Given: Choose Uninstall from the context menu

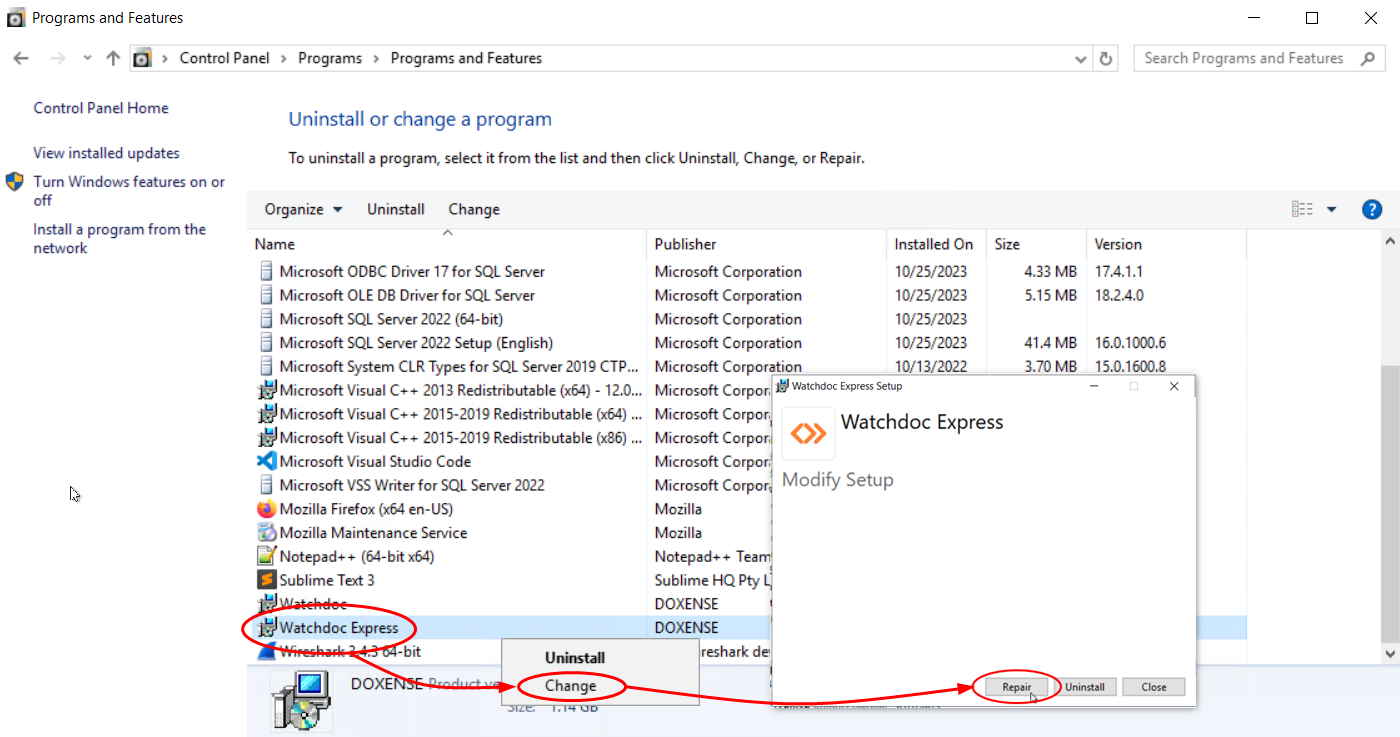Looking at the screenshot, I should tap(575, 658).
